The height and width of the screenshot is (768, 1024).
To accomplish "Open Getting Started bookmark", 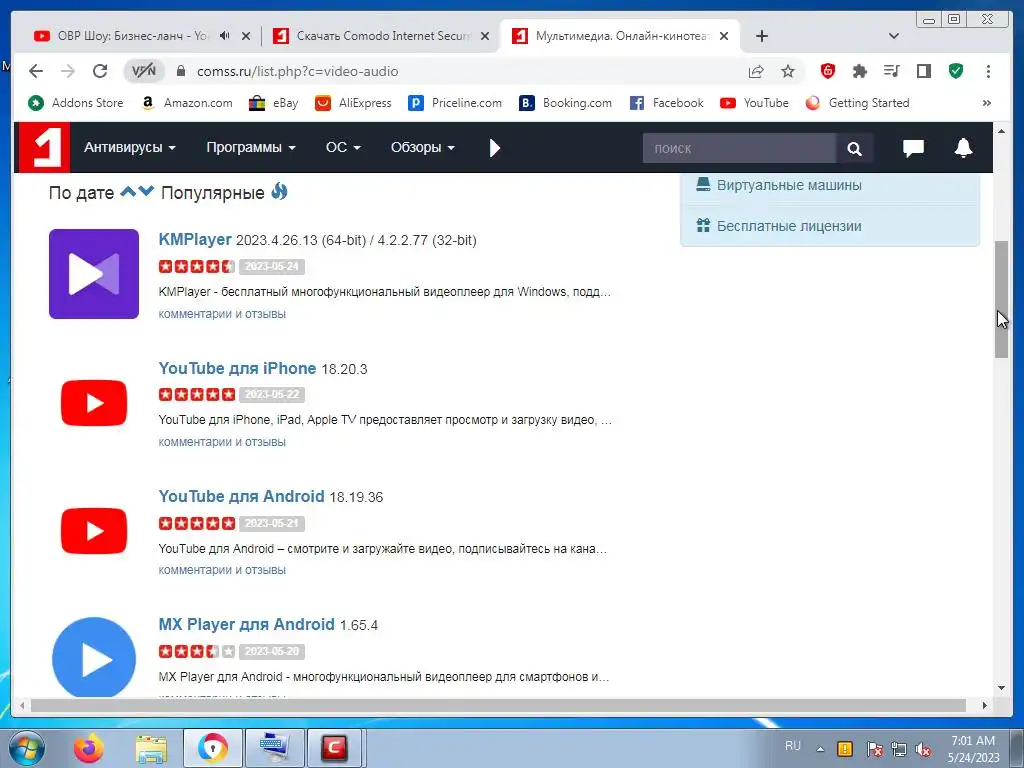I will coord(857,103).
